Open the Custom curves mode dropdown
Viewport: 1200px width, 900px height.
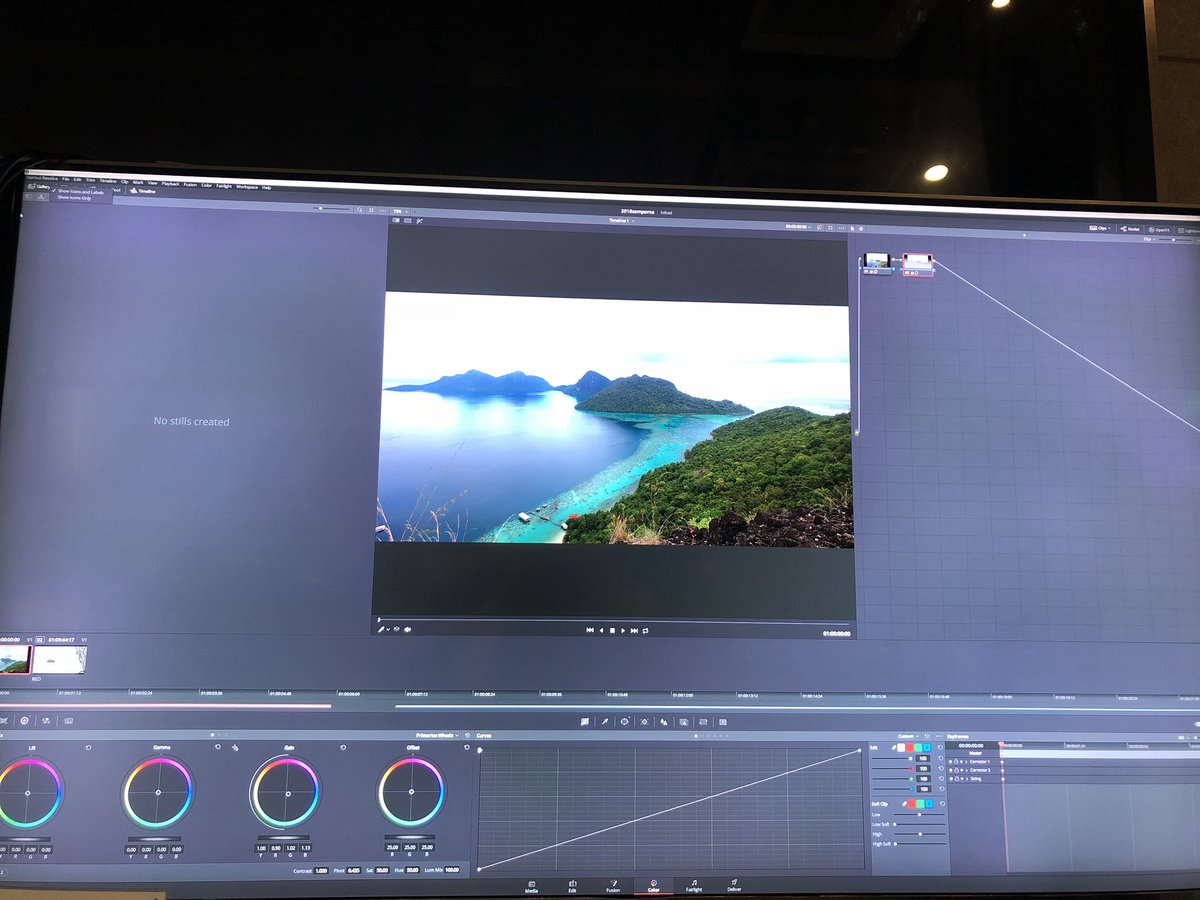pyautogui.click(x=908, y=736)
